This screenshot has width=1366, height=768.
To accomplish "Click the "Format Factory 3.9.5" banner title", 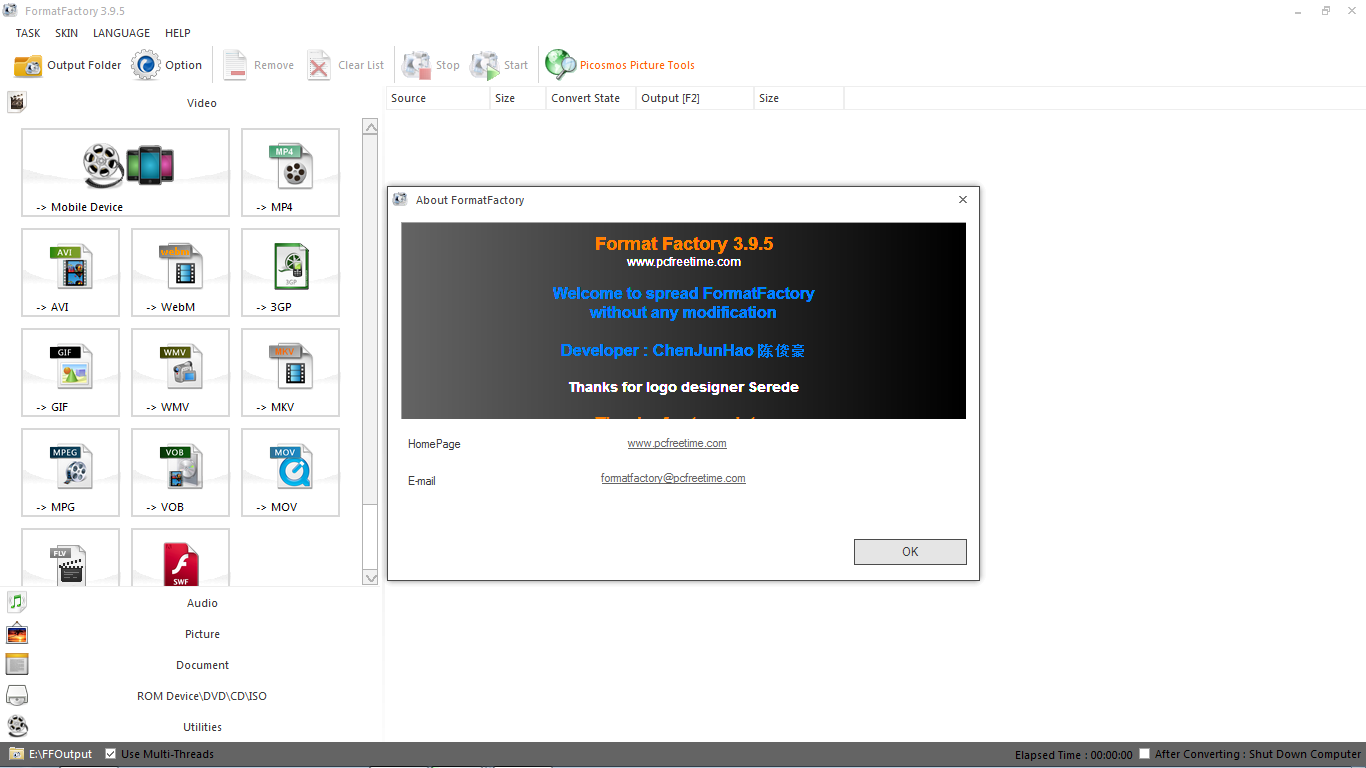I will (684, 243).
